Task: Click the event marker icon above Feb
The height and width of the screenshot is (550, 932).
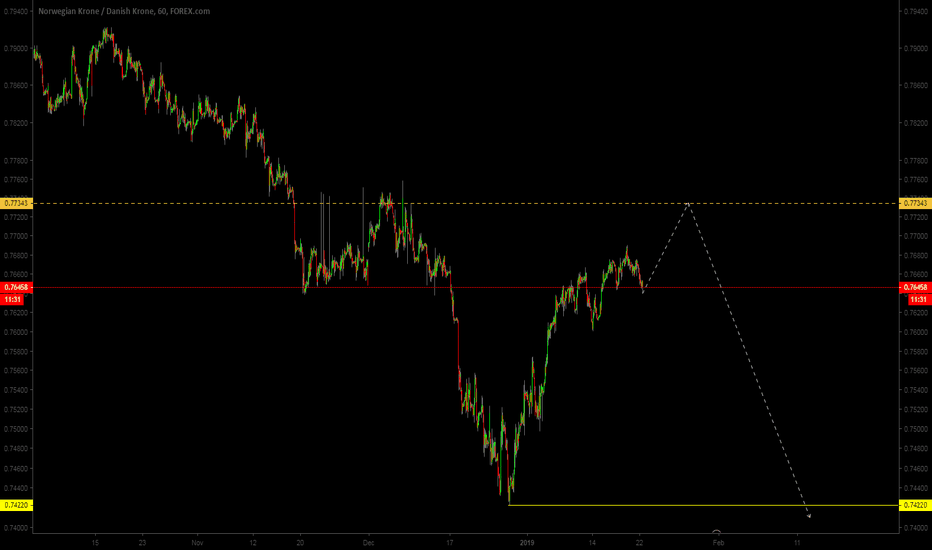Action: [x=716, y=532]
